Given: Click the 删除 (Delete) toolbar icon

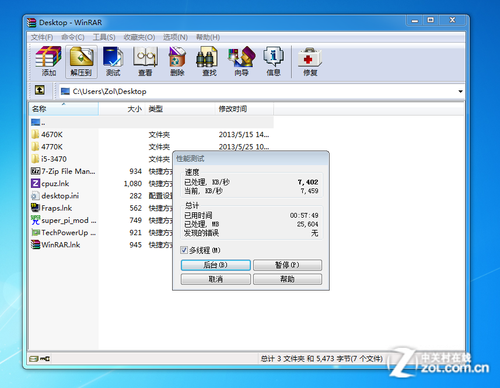Looking at the screenshot, I should pos(177,61).
